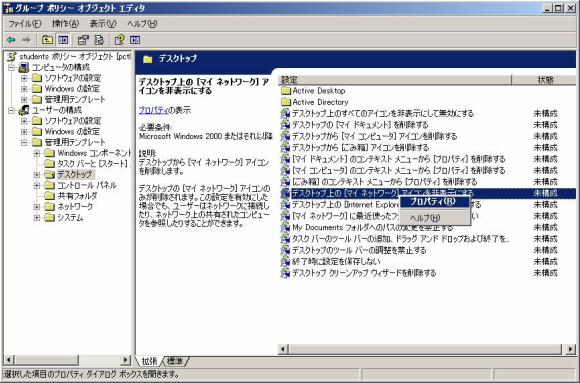
Task: Expand the コントロール パネル node
Action: [x=37, y=185]
